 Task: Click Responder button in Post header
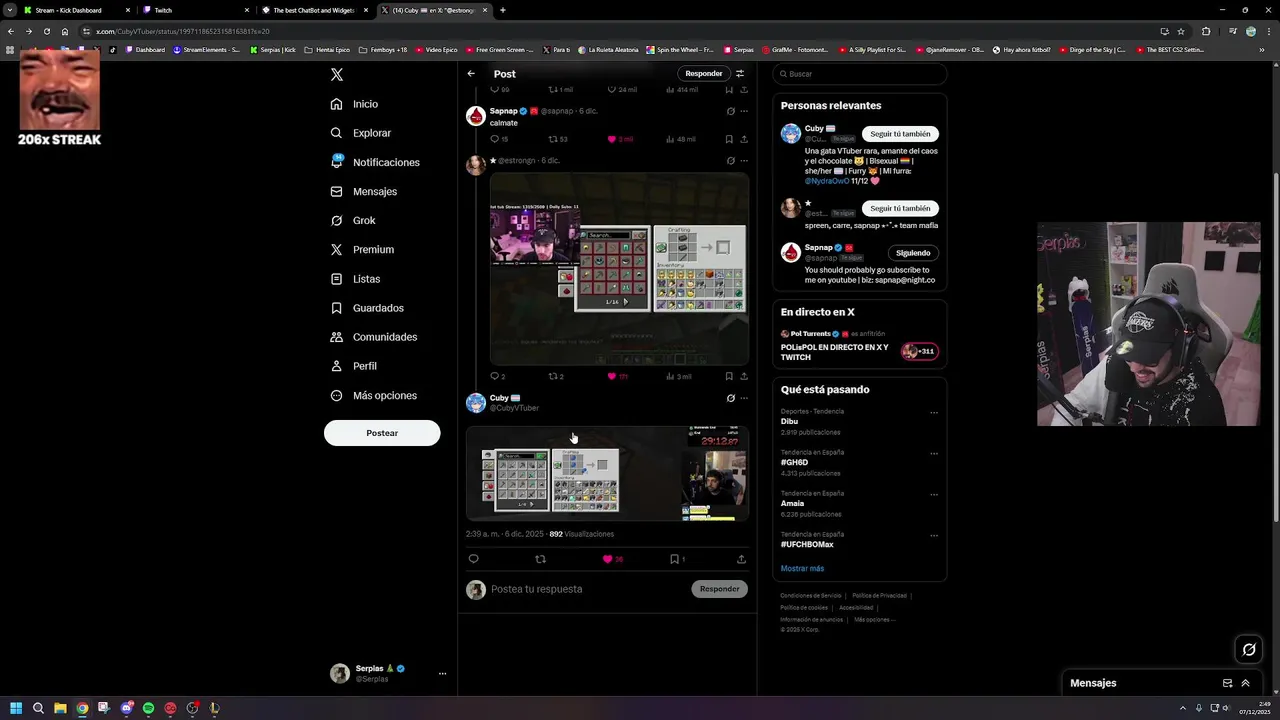703,73
